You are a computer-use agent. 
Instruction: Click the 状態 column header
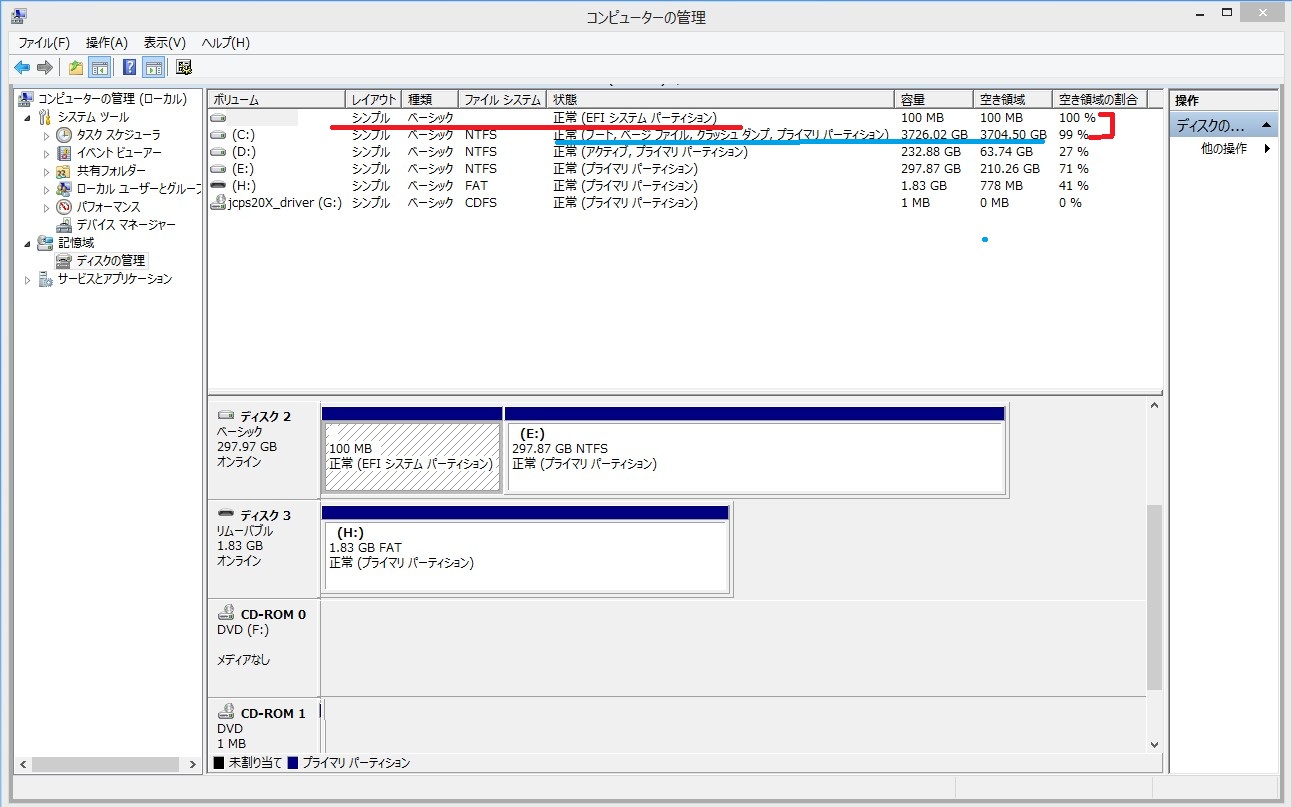click(x=720, y=100)
